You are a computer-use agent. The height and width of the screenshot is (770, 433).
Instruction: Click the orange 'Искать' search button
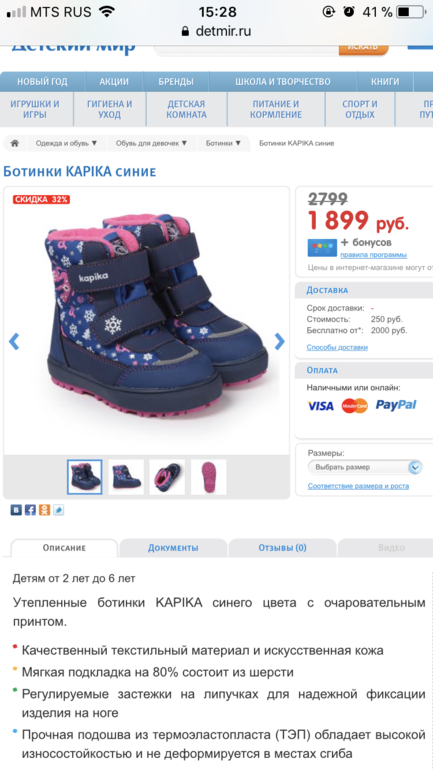(363, 47)
